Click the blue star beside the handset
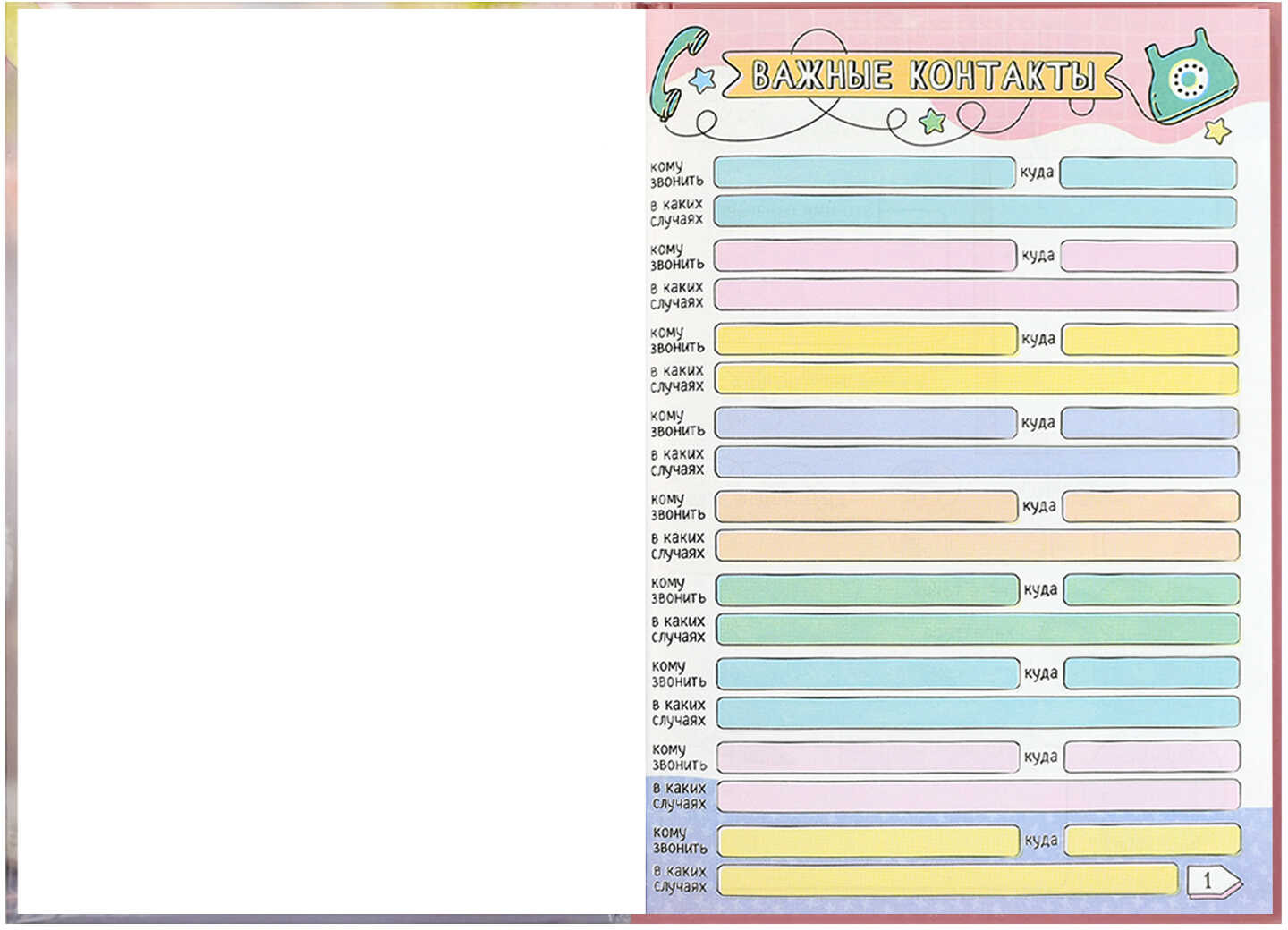This screenshot has width=1288, height=930. point(703,80)
